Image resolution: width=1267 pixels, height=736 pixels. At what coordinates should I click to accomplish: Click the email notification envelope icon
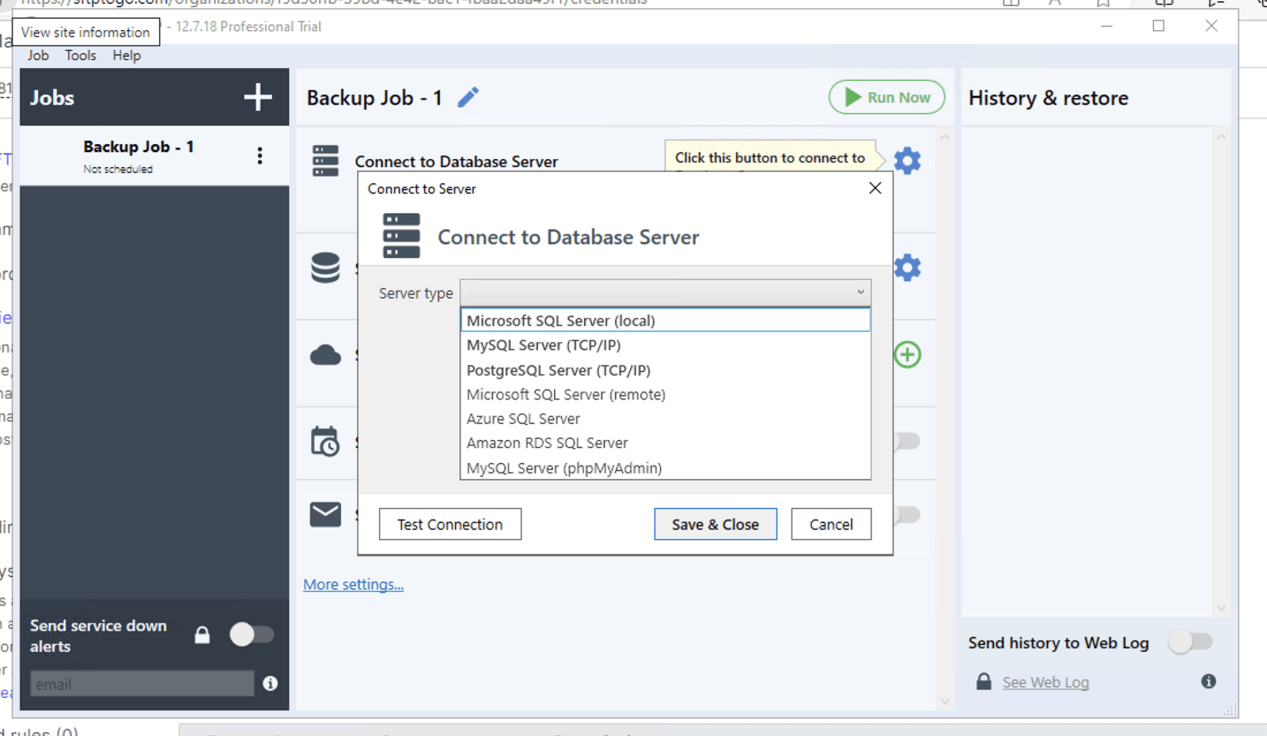tap(325, 514)
